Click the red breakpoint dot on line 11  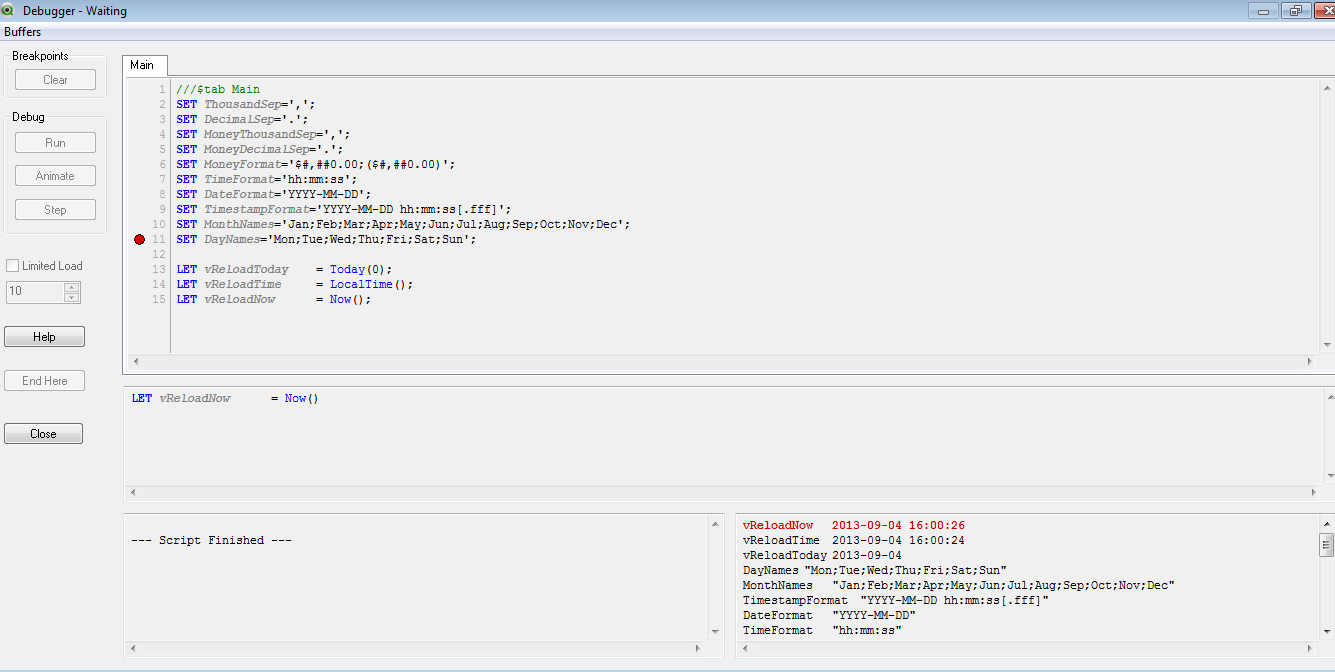[x=140, y=238]
